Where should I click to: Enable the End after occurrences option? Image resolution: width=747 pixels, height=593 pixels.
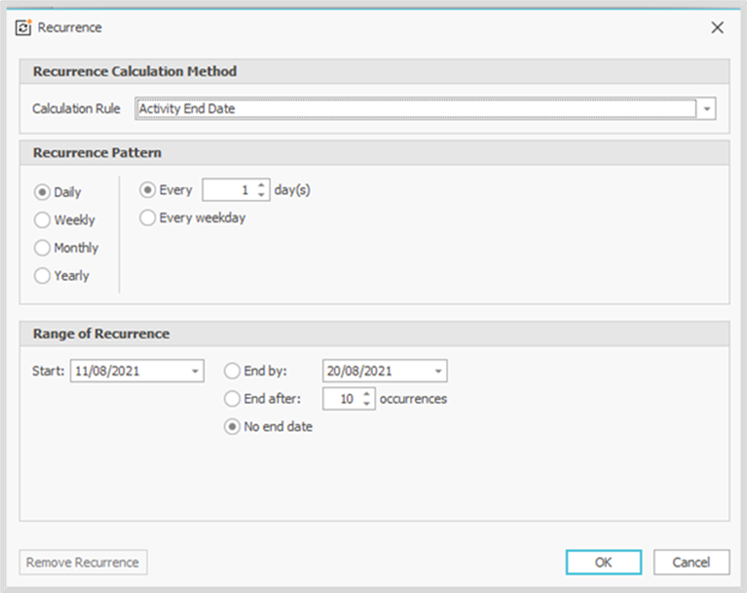(232, 399)
